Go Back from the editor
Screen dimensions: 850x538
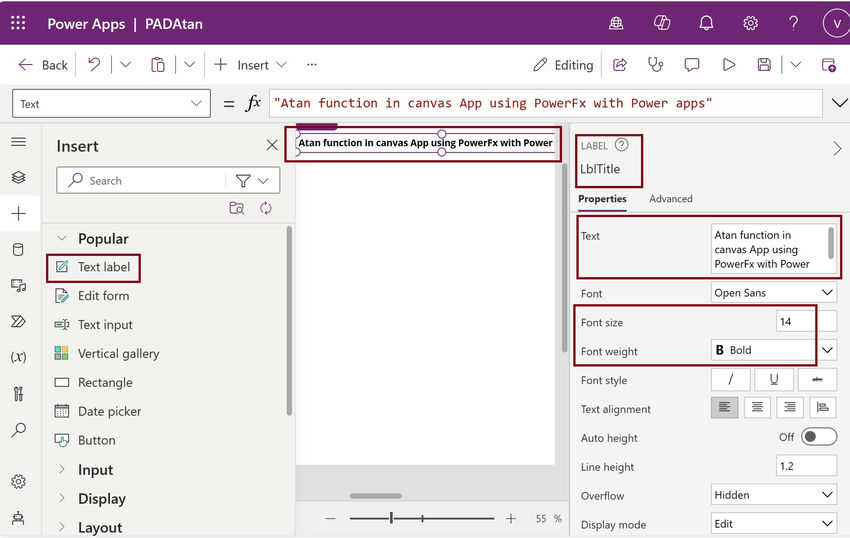coord(43,65)
